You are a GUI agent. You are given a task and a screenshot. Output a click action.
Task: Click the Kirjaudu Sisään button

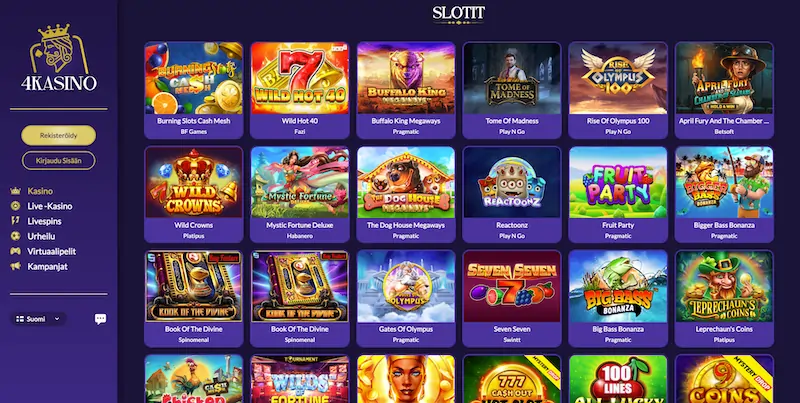(x=59, y=160)
